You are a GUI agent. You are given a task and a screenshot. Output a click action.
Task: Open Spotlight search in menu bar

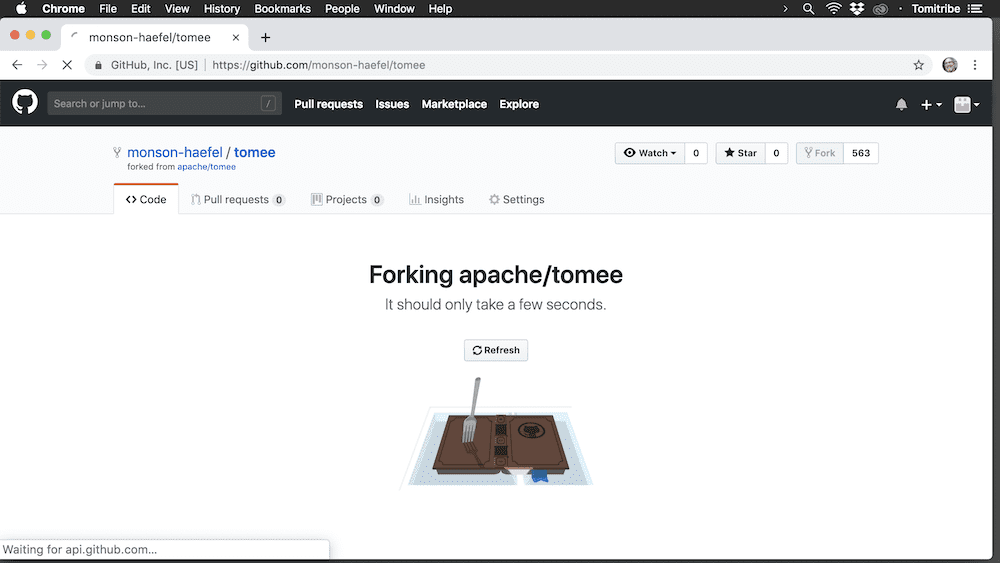[808, 9]
